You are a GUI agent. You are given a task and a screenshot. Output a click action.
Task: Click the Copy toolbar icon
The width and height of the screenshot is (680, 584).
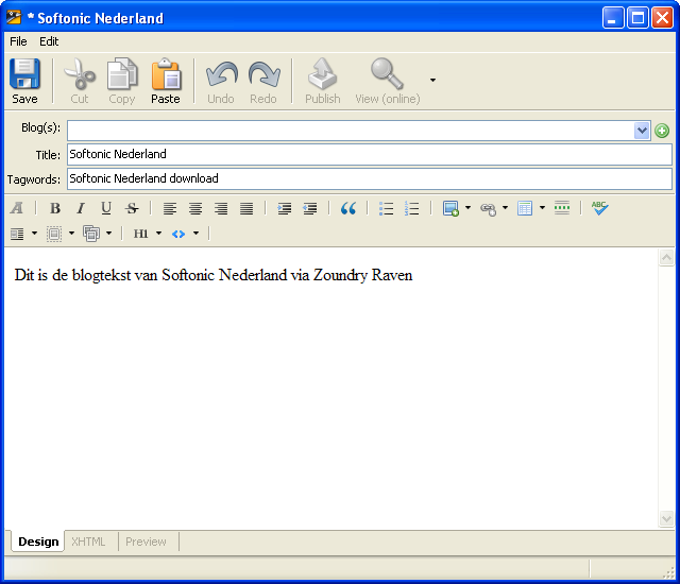122,74
